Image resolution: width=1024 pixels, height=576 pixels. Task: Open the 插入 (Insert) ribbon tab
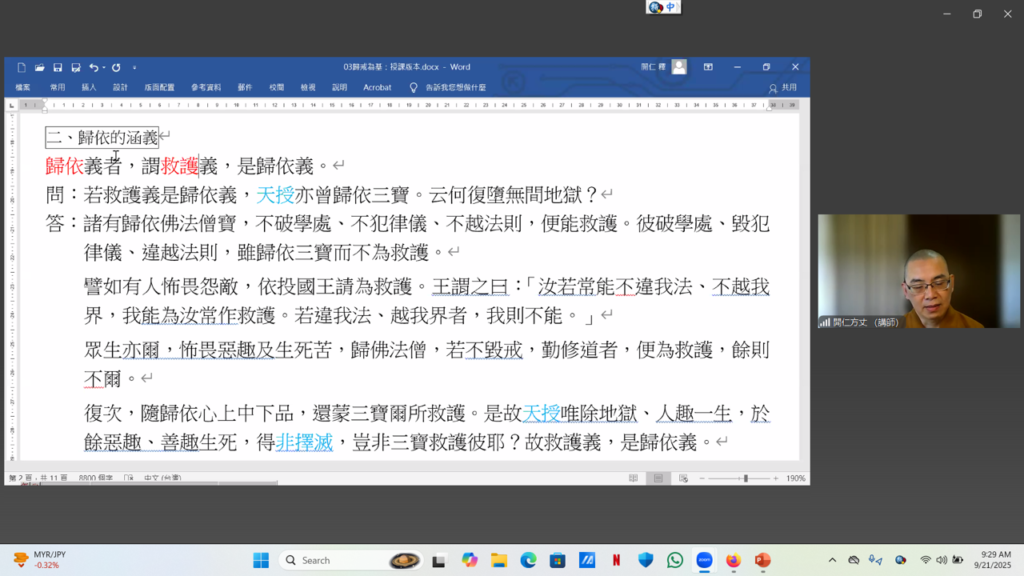coord(89,88)
